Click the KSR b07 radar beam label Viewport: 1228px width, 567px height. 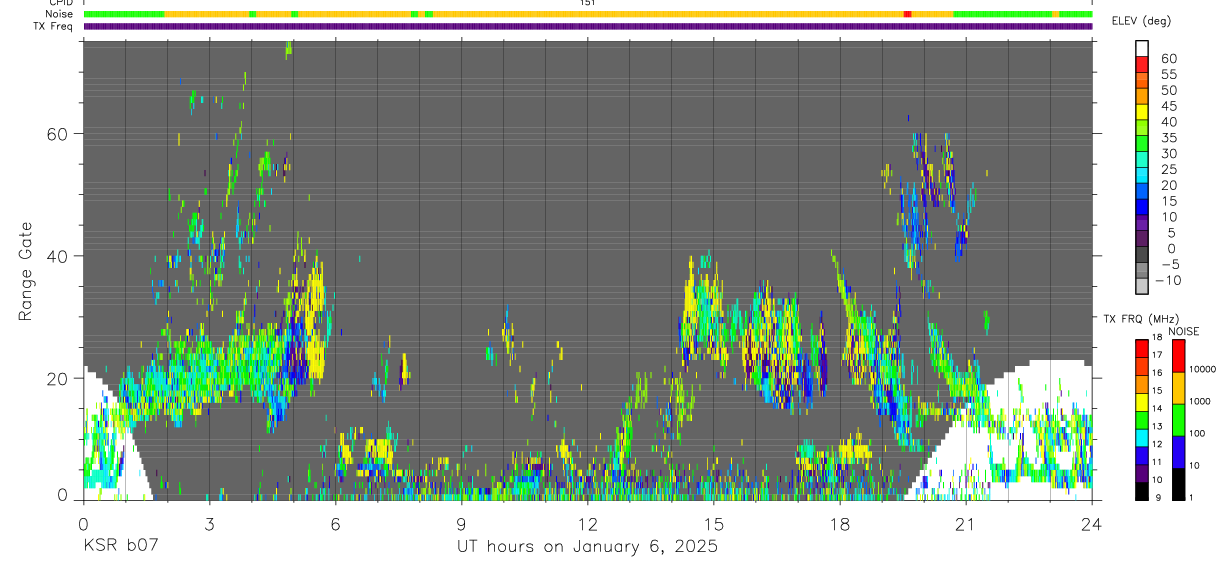[x=119, y=547]
